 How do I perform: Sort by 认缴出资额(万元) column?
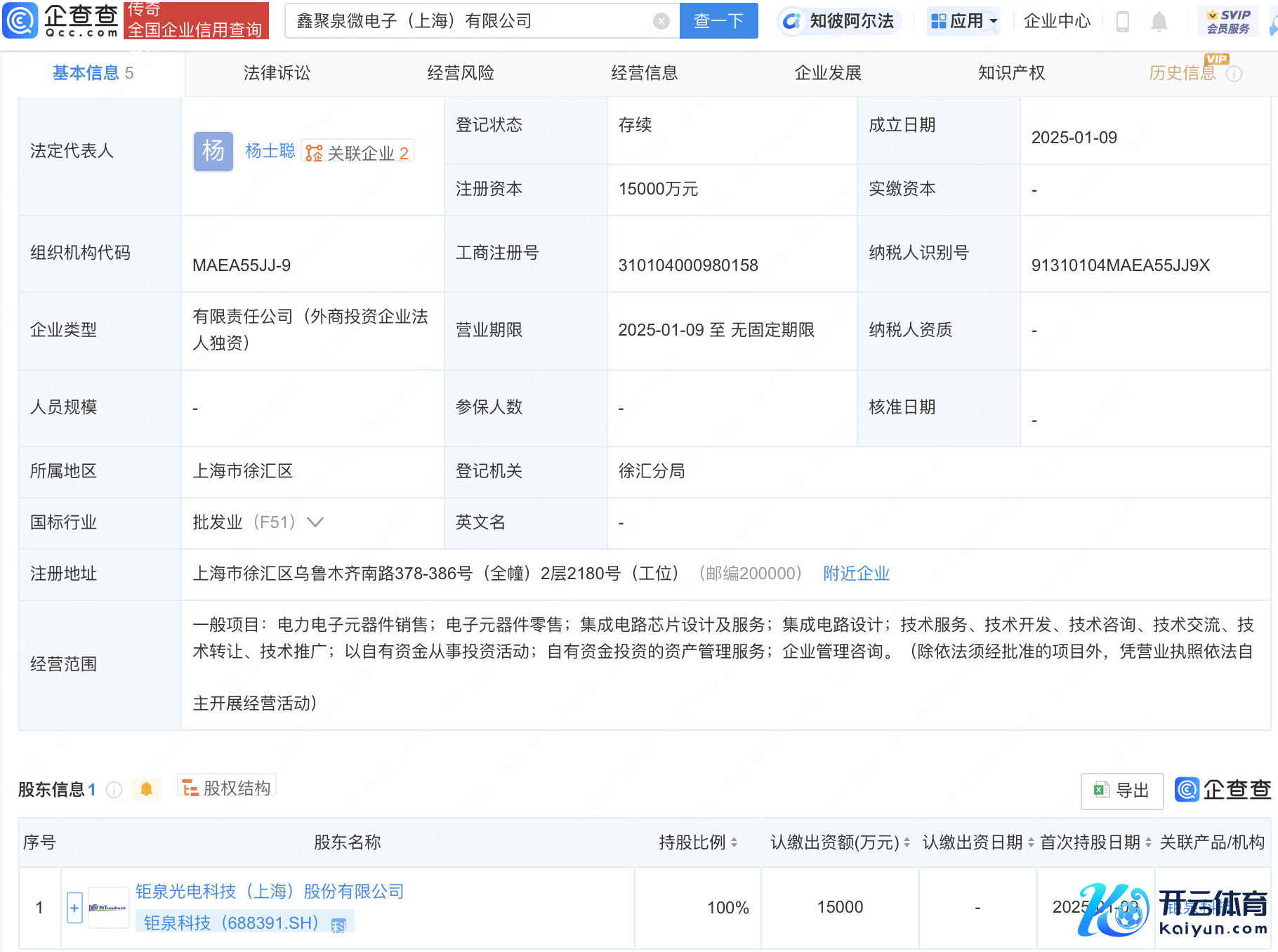pos(907,842)
